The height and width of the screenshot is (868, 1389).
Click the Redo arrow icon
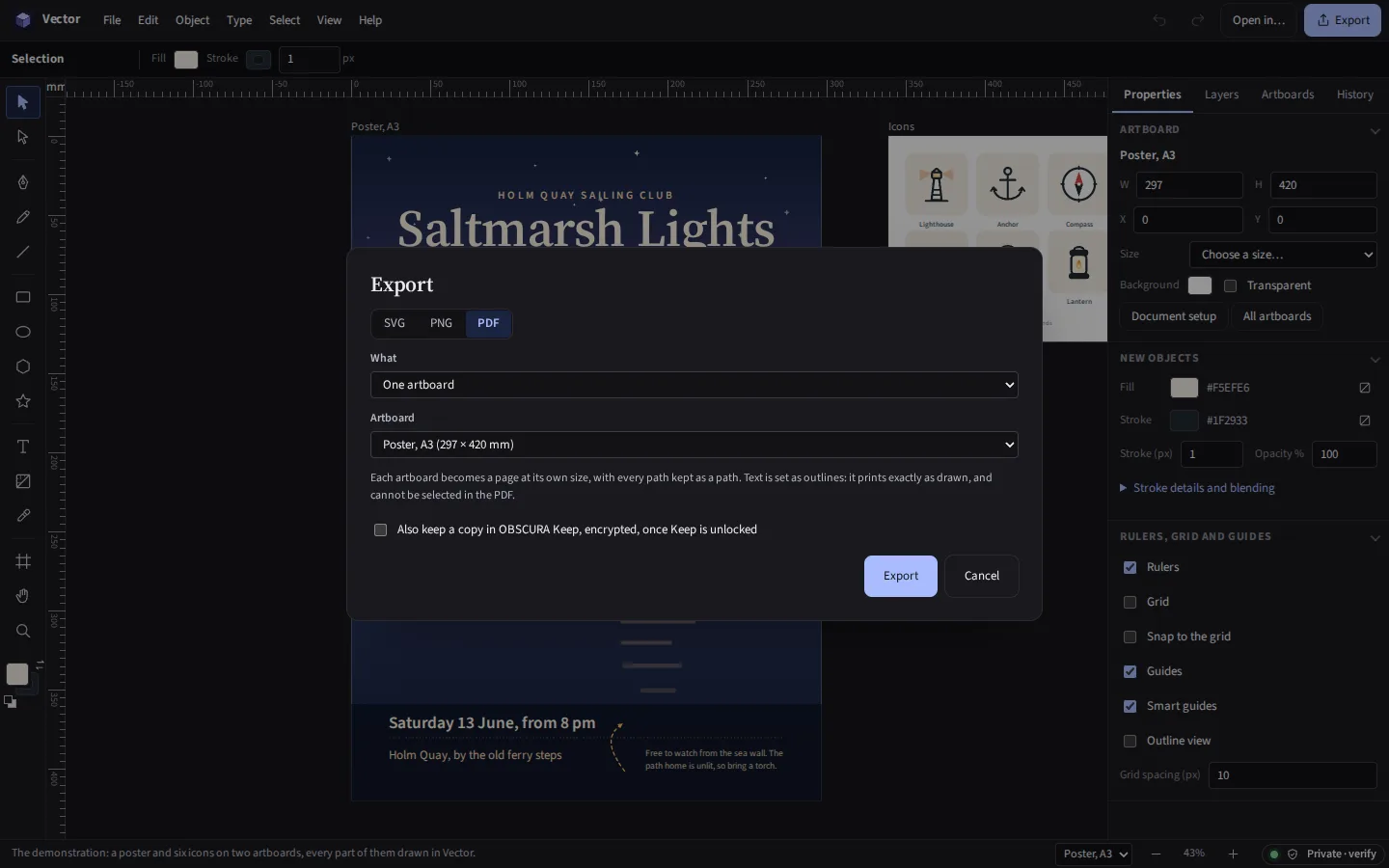tap(1198, 20)
